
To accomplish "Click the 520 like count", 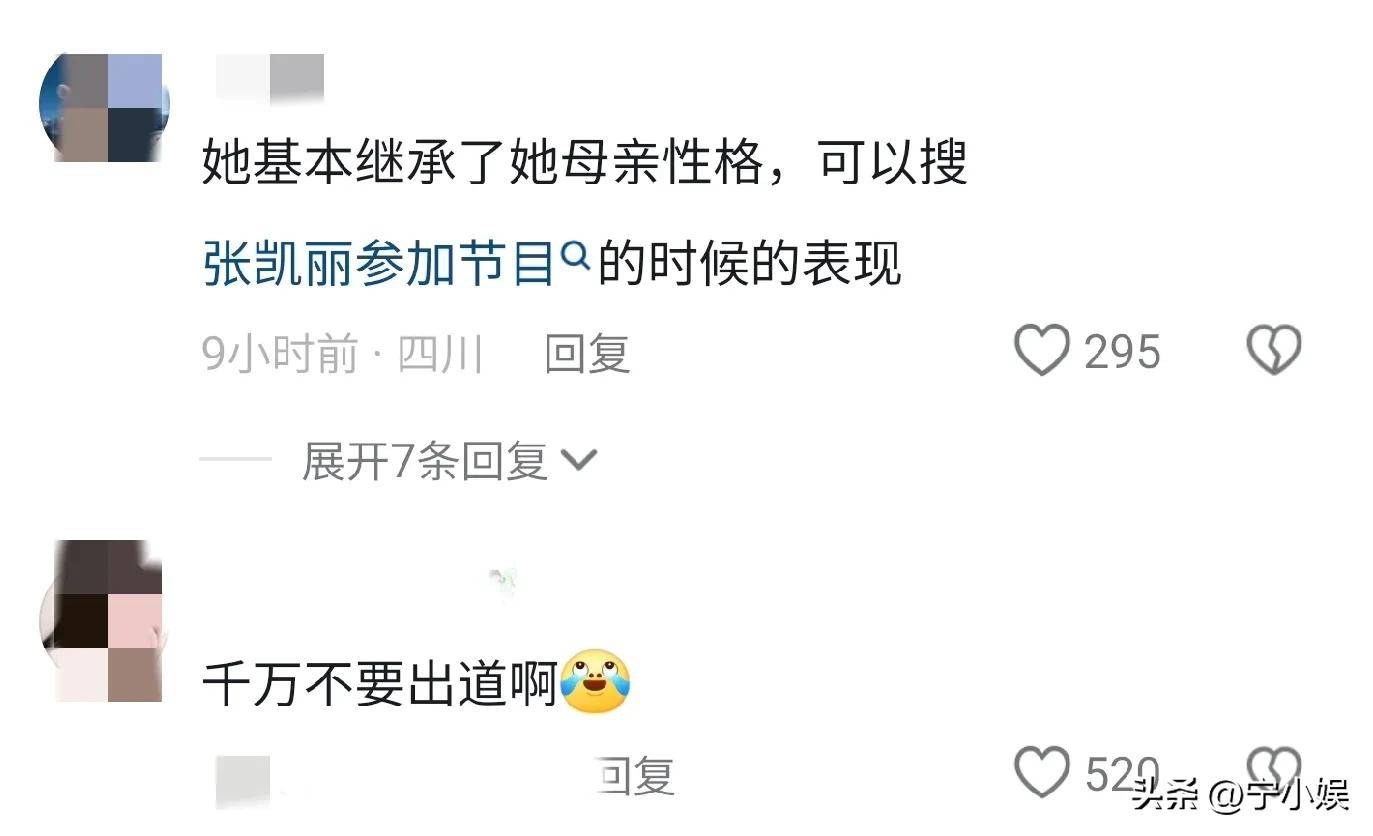I will pos(1122,774).
